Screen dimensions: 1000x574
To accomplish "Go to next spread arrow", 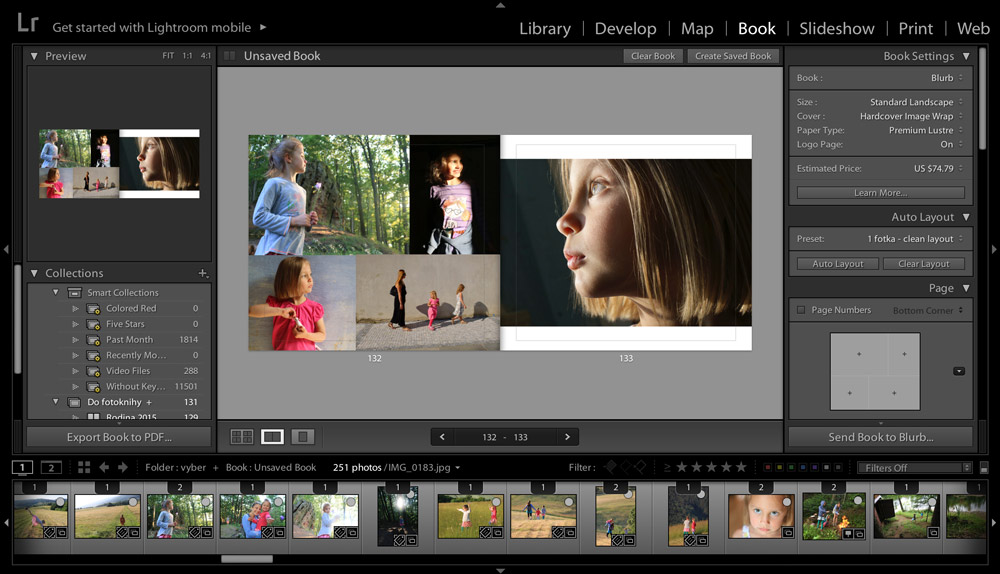I will (567, 437).
